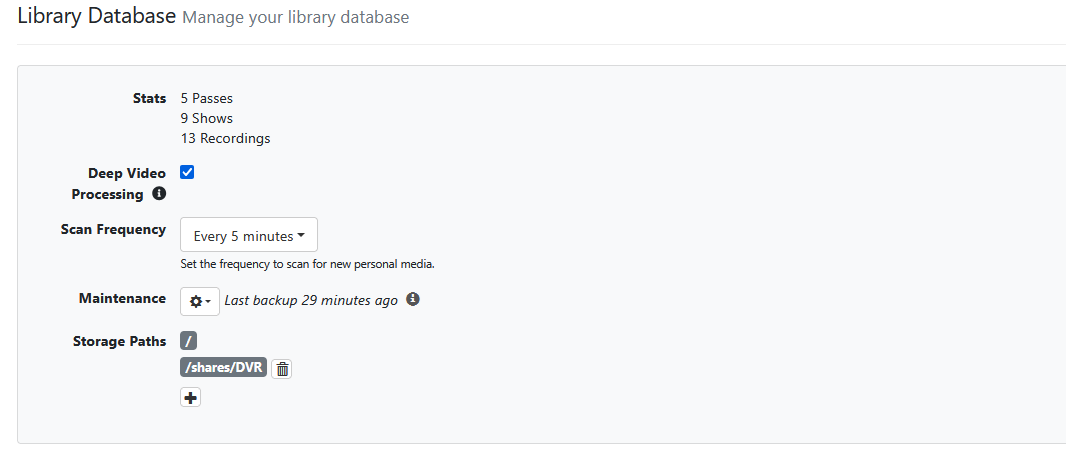Click the Maintenance label
The width and height of the screenshot is (1066, 451).
pos(122,298)
